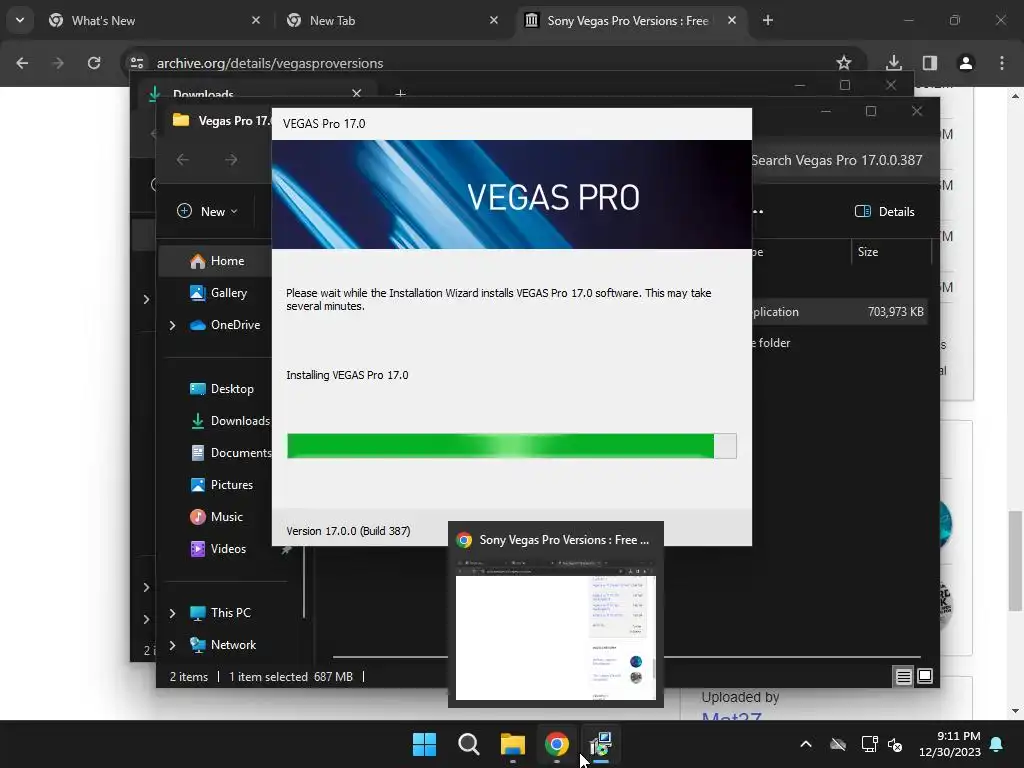This screenshot has height=768, width=1024.
Task: Open muted volume tray icon
Action: (895, 744)
